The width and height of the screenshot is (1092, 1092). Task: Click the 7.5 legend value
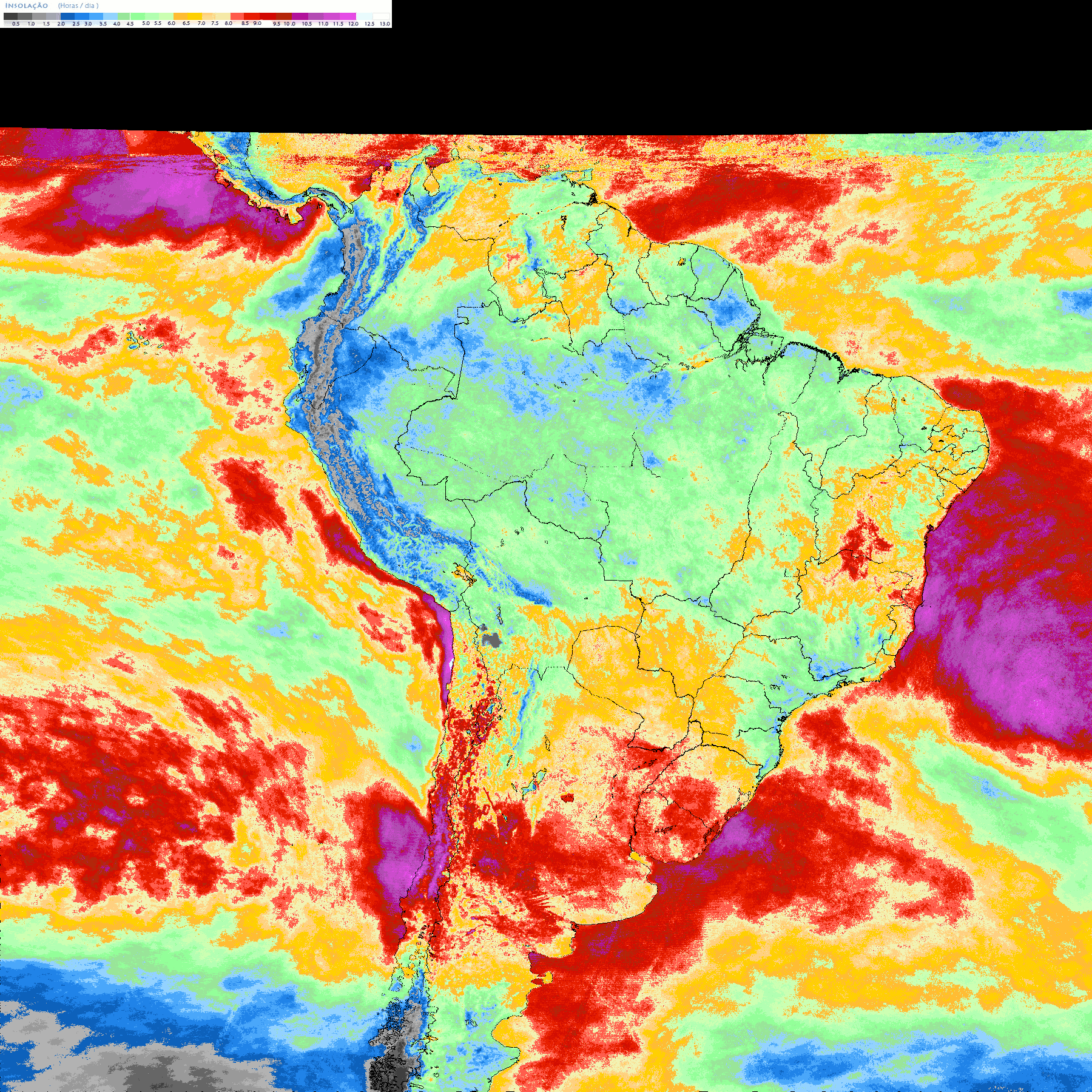pyautogui.click(x=215, y=23)
